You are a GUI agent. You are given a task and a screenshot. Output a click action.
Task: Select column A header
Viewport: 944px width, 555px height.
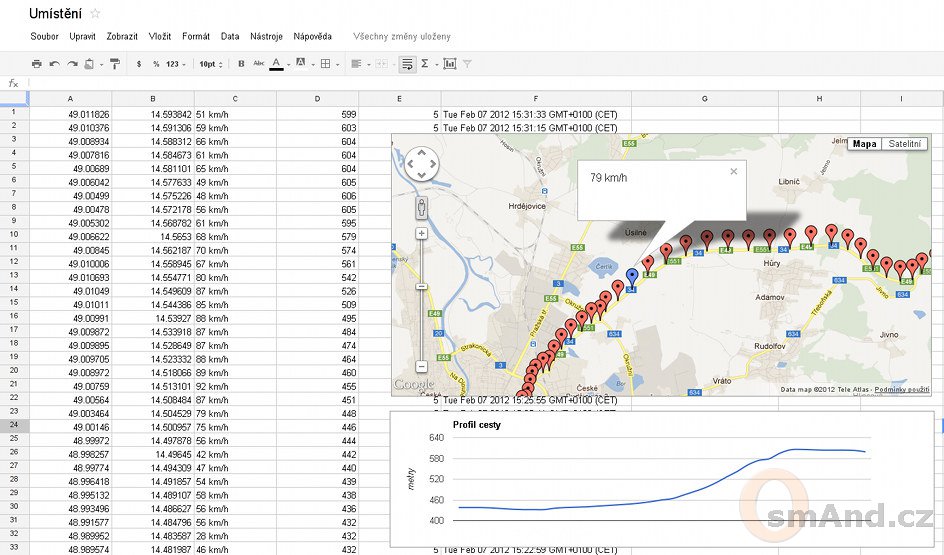(x=70, y=99)
